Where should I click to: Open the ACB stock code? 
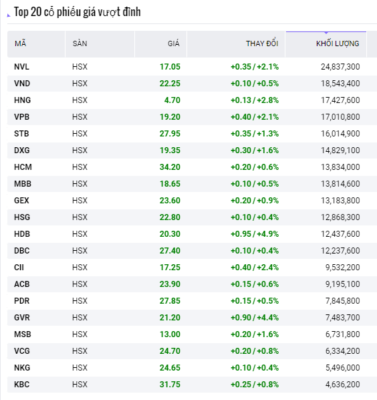click(x=22, y=284)
